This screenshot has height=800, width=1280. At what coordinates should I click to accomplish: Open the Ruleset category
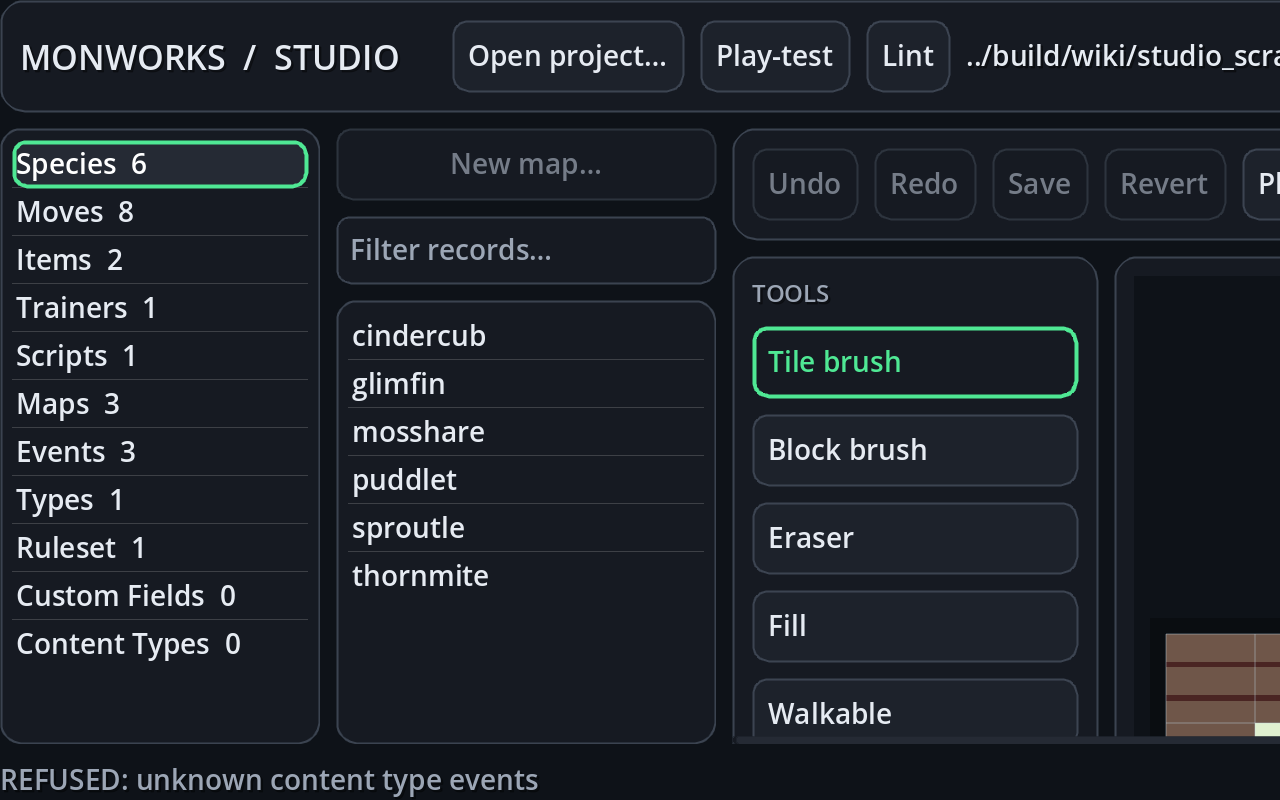coord(160,548)
